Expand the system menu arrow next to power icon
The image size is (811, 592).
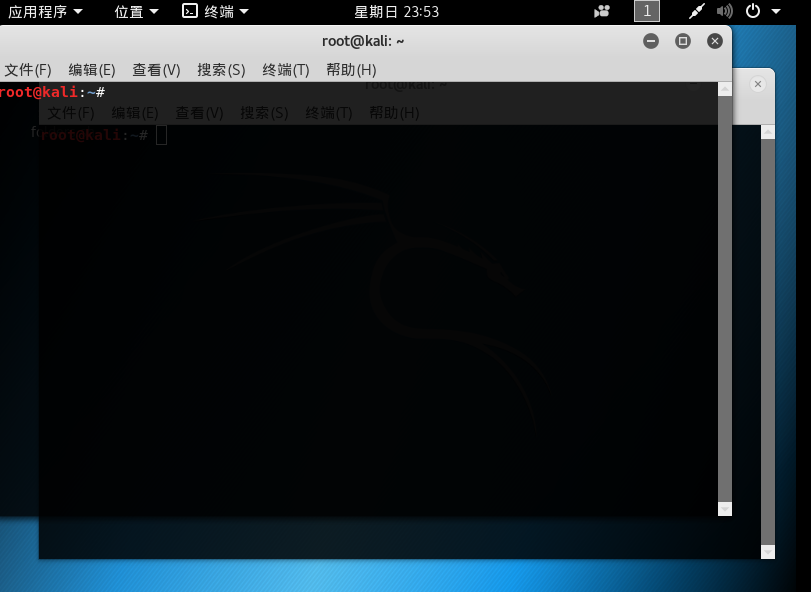coord(776,11)
